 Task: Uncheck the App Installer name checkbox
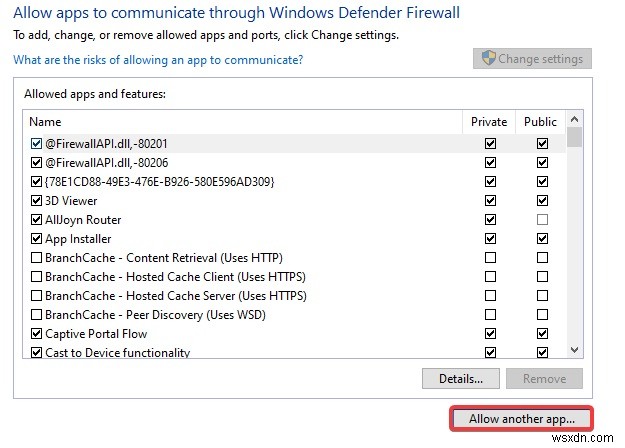36,239
